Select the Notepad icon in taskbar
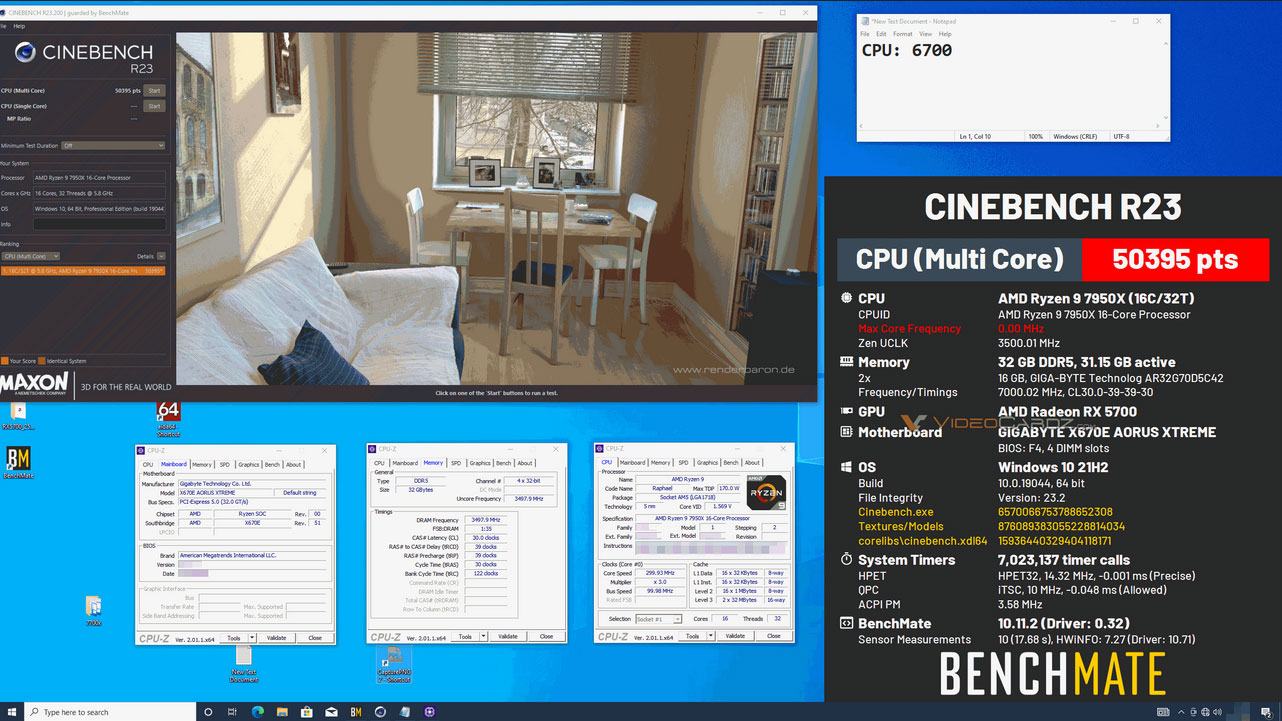This screenshot has width=1282, height=721. pyautogui.click(x=405, y=712)
